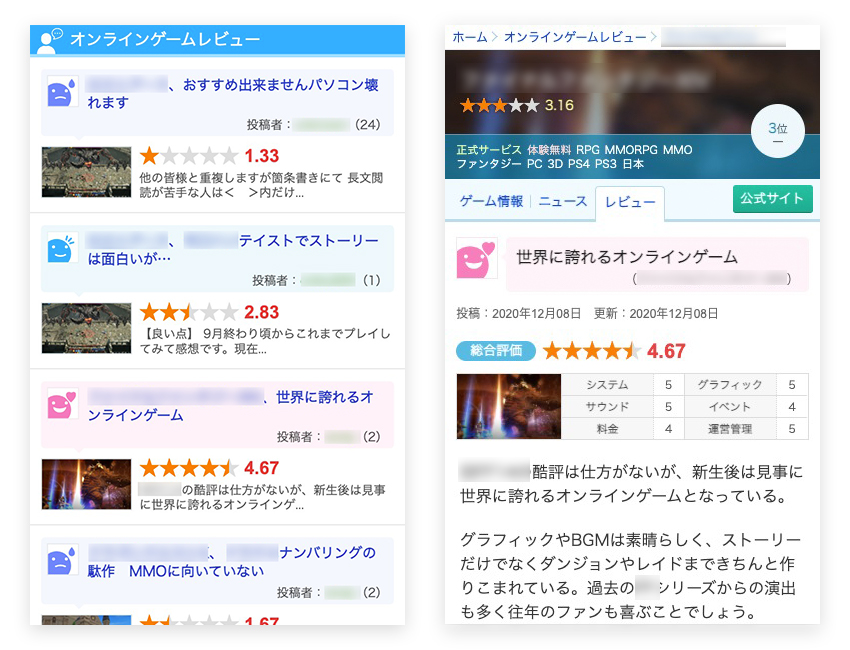Viewport: 850px width, 650px height.
Task: Click the sad face icon on the first review
Action: pyautogui.click(x=62, y=92)
